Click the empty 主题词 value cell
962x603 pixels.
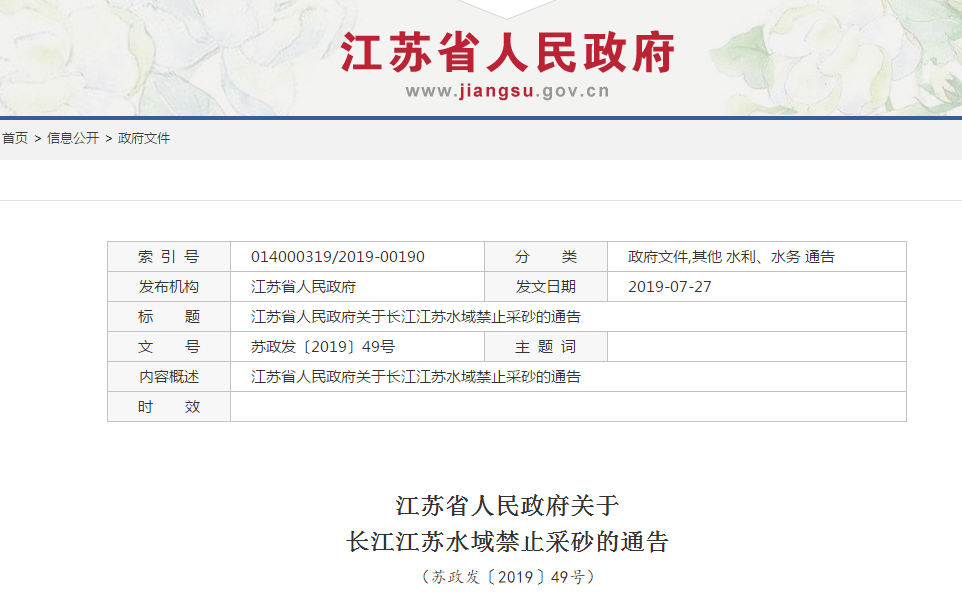(756, 347)
